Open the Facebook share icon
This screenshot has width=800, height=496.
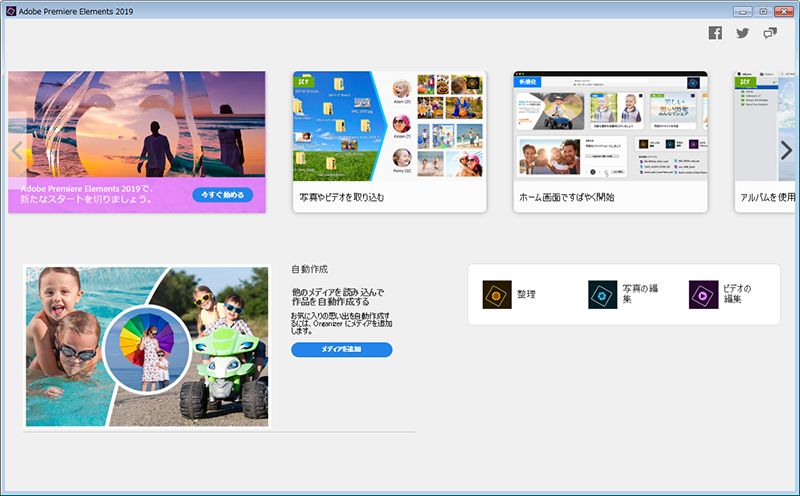[x=715, y=33]
